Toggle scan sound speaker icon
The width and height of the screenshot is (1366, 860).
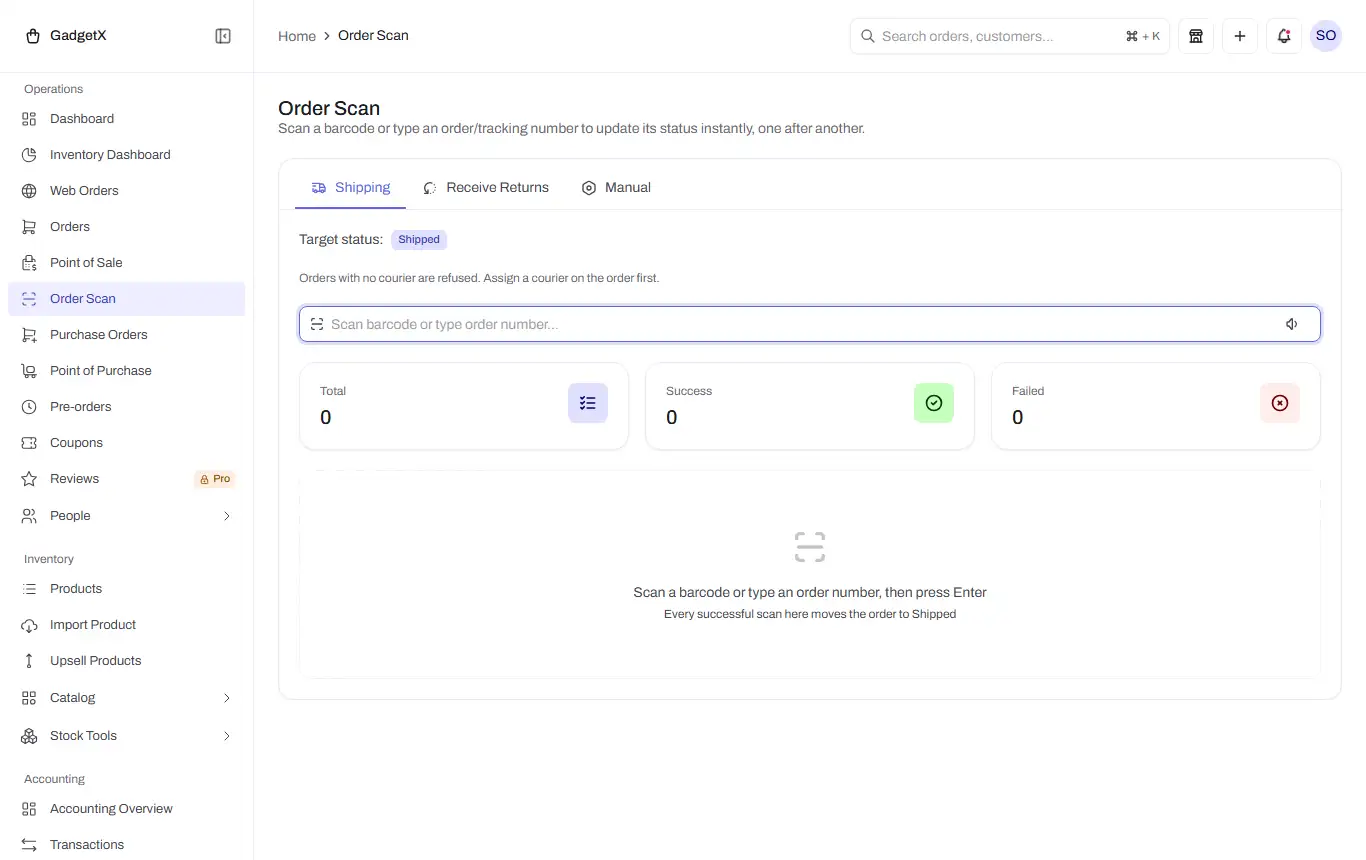pos(1292,324)
